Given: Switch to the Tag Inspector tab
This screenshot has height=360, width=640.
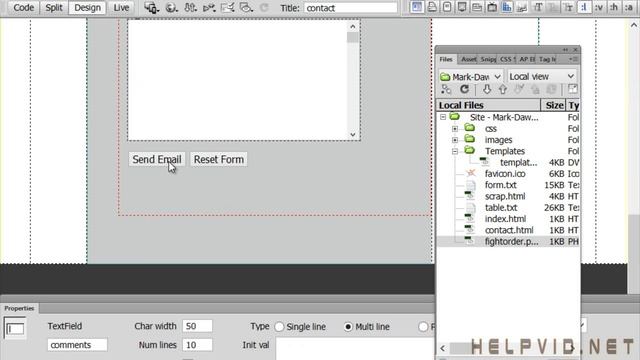Looking at the screenshot, I should 547,59.
